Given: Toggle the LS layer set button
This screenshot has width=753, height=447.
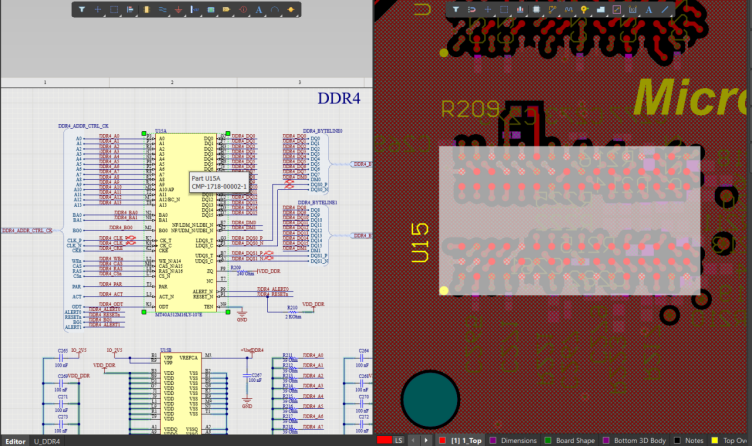Looking at the screenshot, I should [397, 440].
